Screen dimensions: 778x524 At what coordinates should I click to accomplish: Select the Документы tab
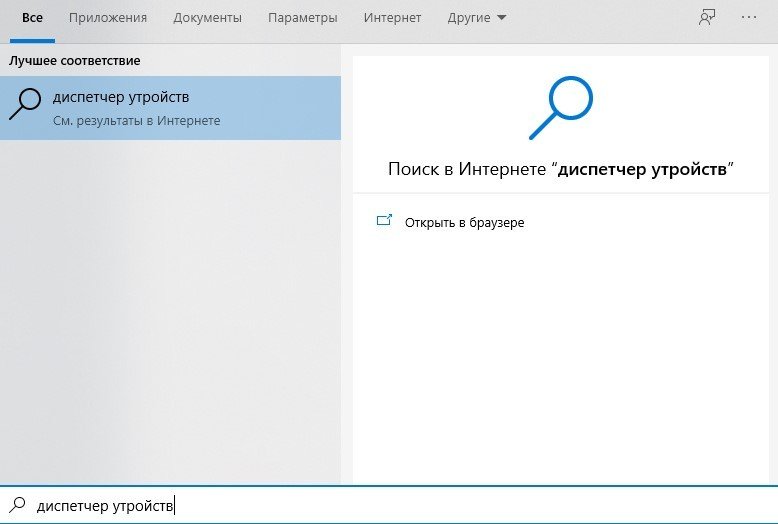[207, 18]
